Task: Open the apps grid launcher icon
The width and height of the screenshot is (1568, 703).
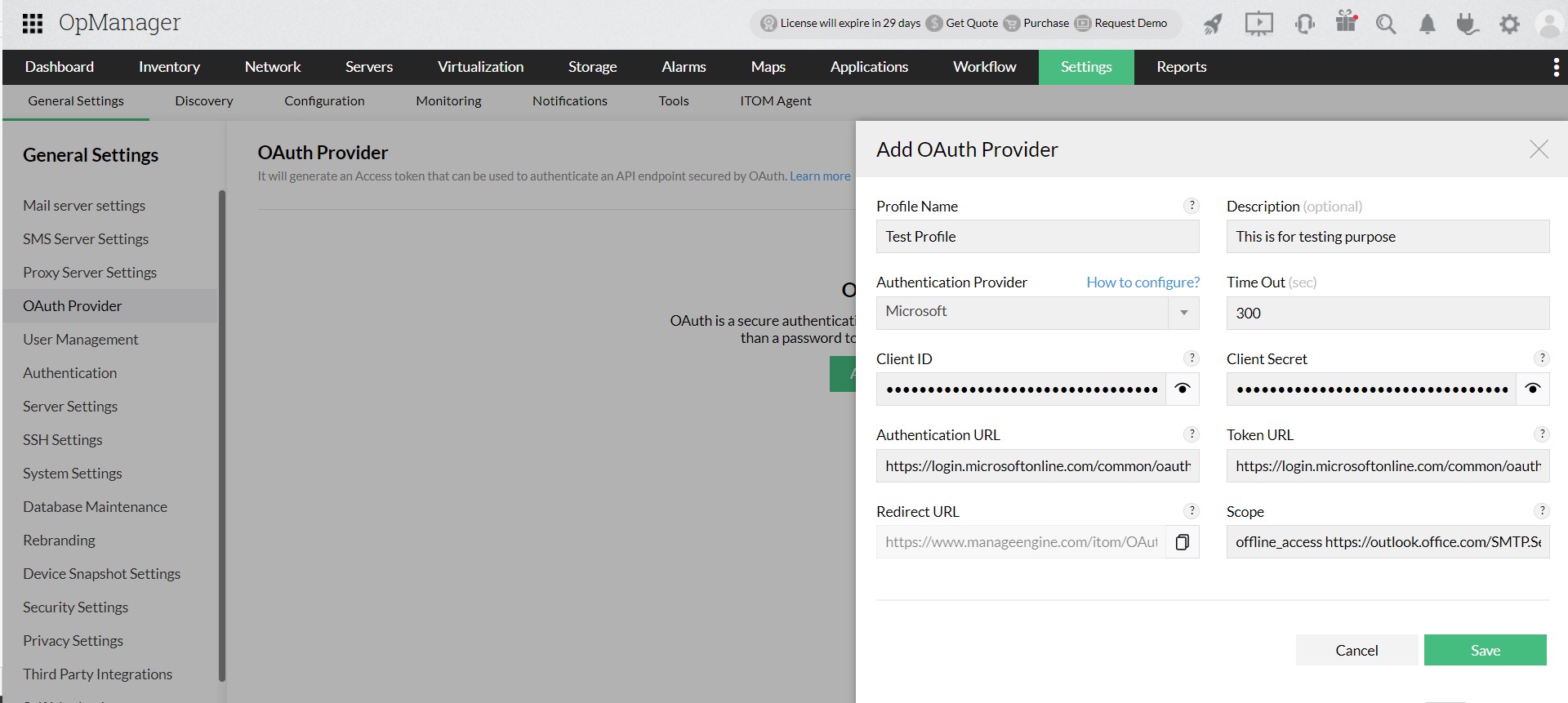Action: click(33, 24)
